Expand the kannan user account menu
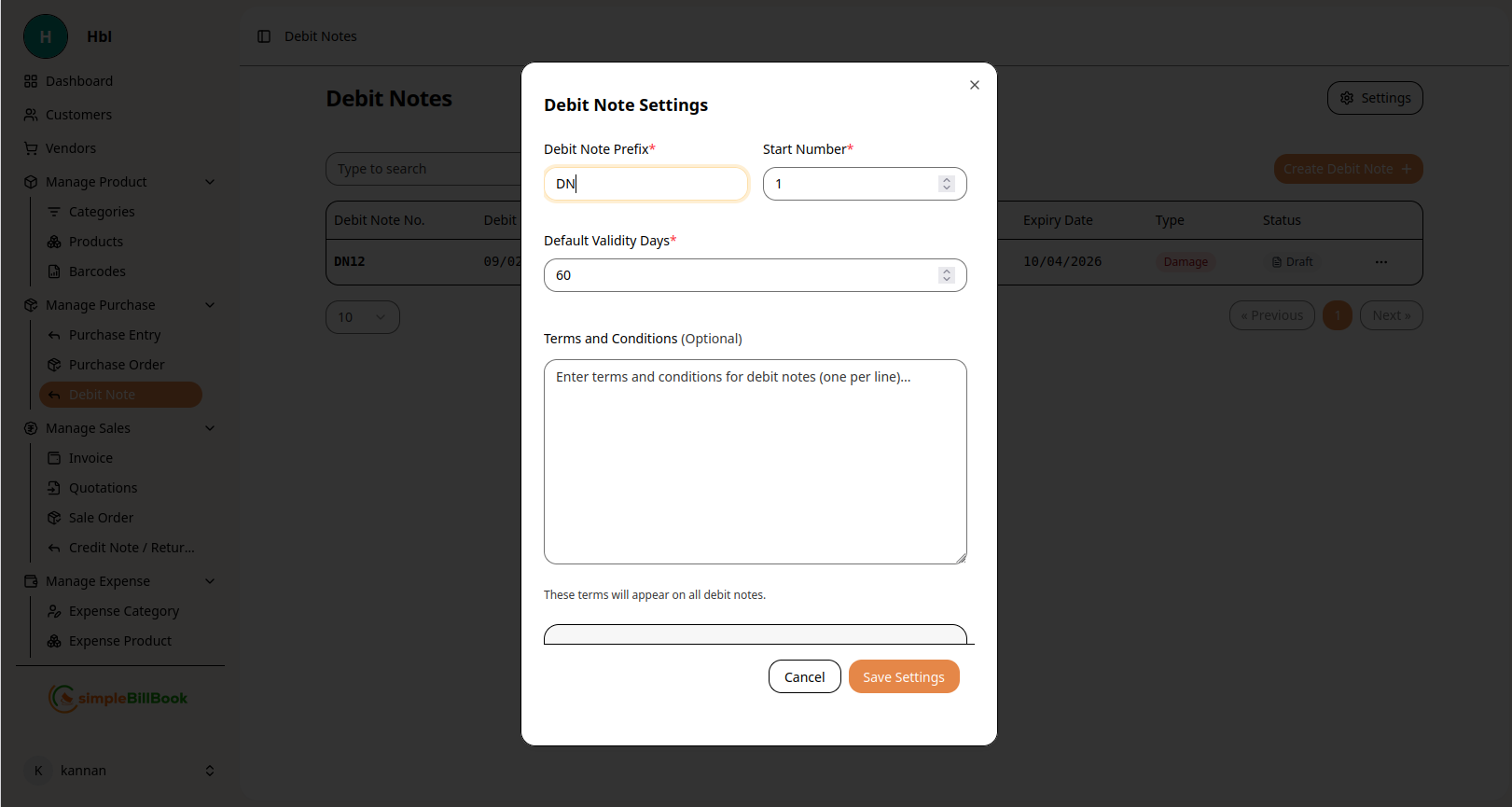The image size is (1512, 807). pyautogui.click(x=210, y=771)
